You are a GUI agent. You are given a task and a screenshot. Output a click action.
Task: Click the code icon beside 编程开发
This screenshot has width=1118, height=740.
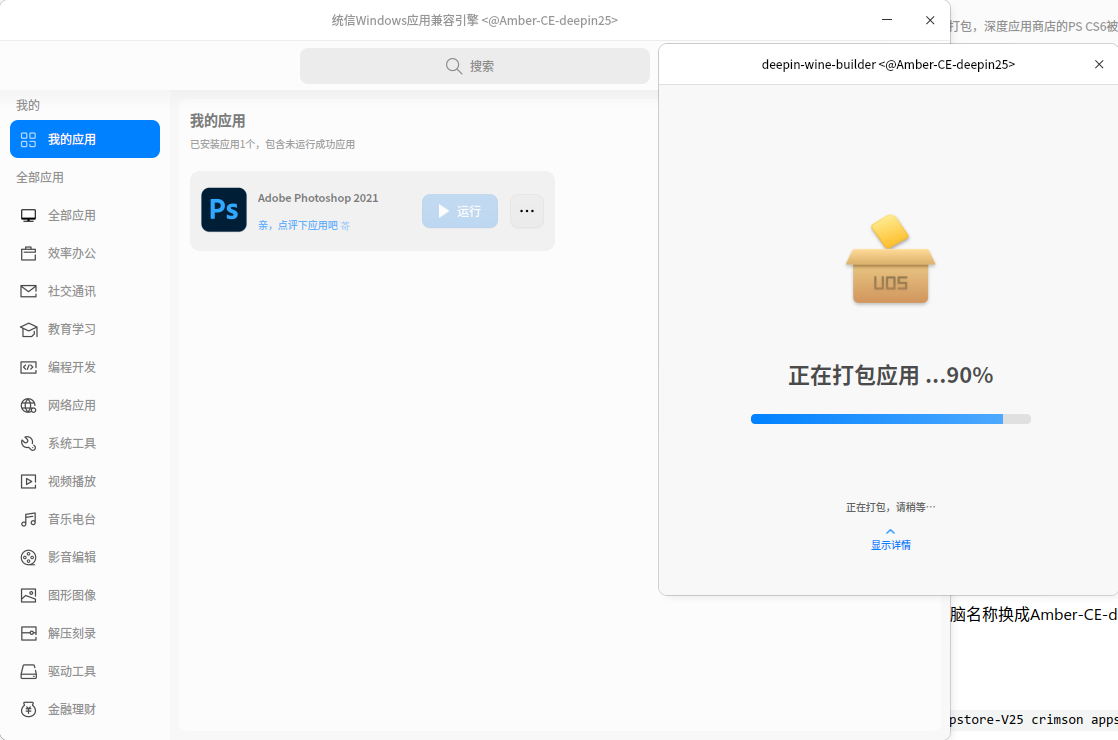[x=29, y=367]
